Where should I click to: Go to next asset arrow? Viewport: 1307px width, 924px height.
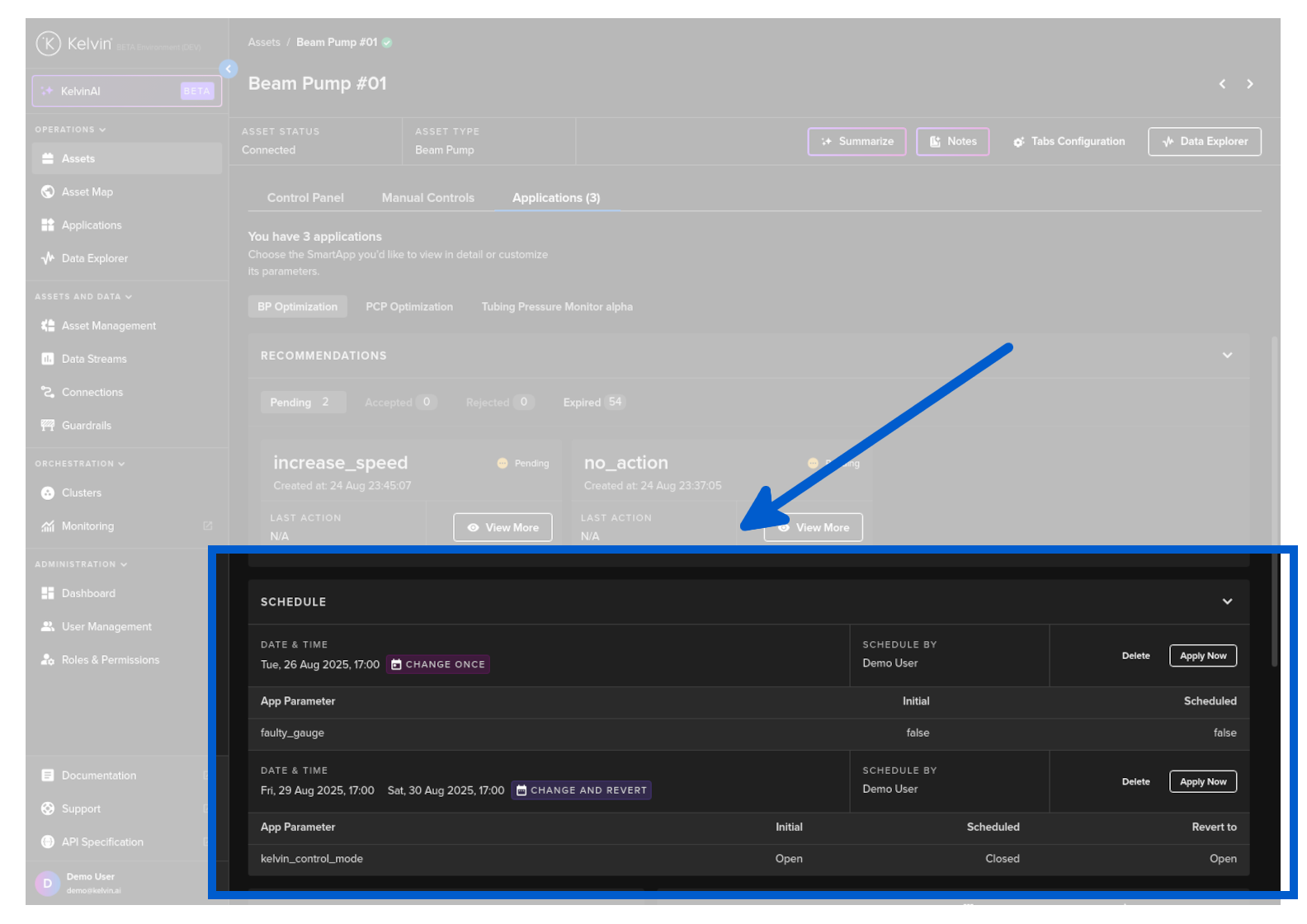pyautogui.click(x=1250, y=84)
